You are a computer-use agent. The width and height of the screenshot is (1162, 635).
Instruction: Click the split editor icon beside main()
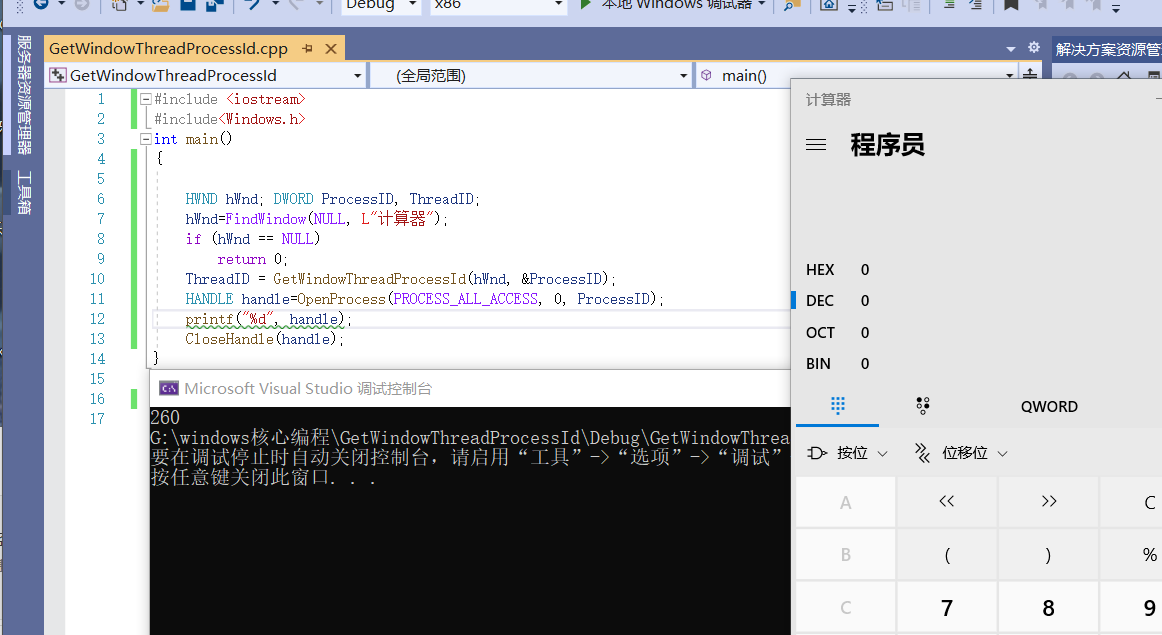pos(1030,75)
